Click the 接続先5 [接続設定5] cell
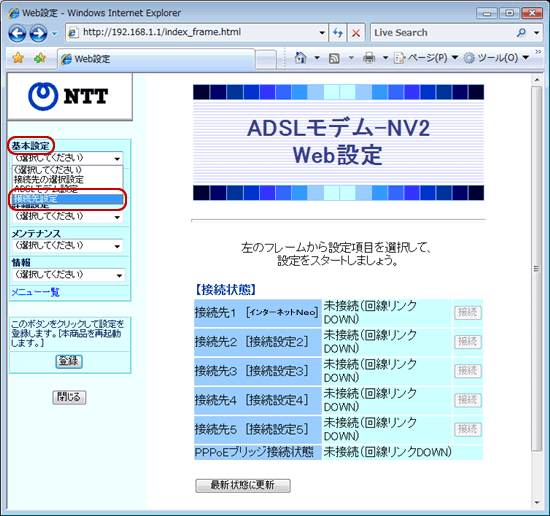This screenshot has width=550, height=516. 257,429
